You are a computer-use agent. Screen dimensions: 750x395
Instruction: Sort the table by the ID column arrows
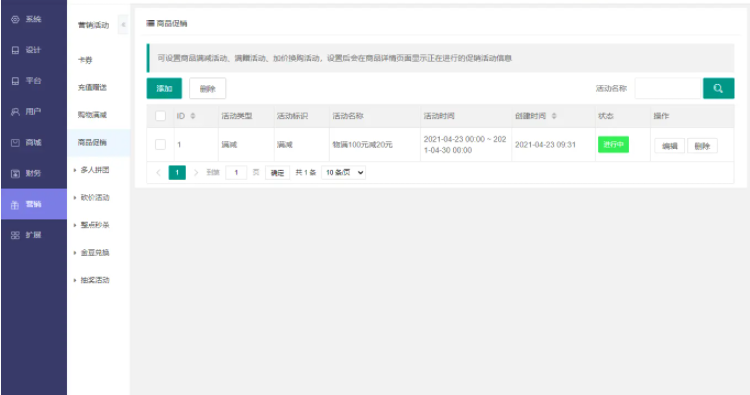tap(193, 116)
